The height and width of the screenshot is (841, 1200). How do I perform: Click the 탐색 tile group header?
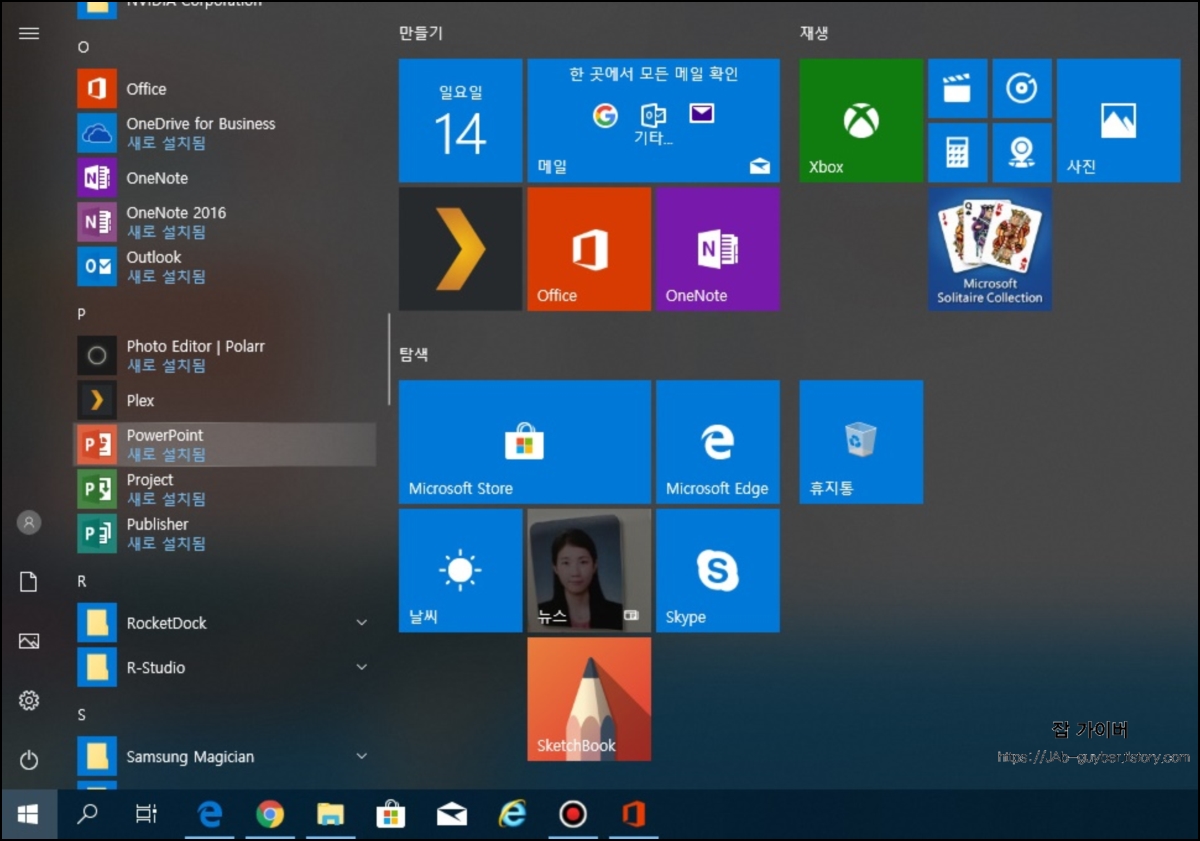[x=413, y=354]
